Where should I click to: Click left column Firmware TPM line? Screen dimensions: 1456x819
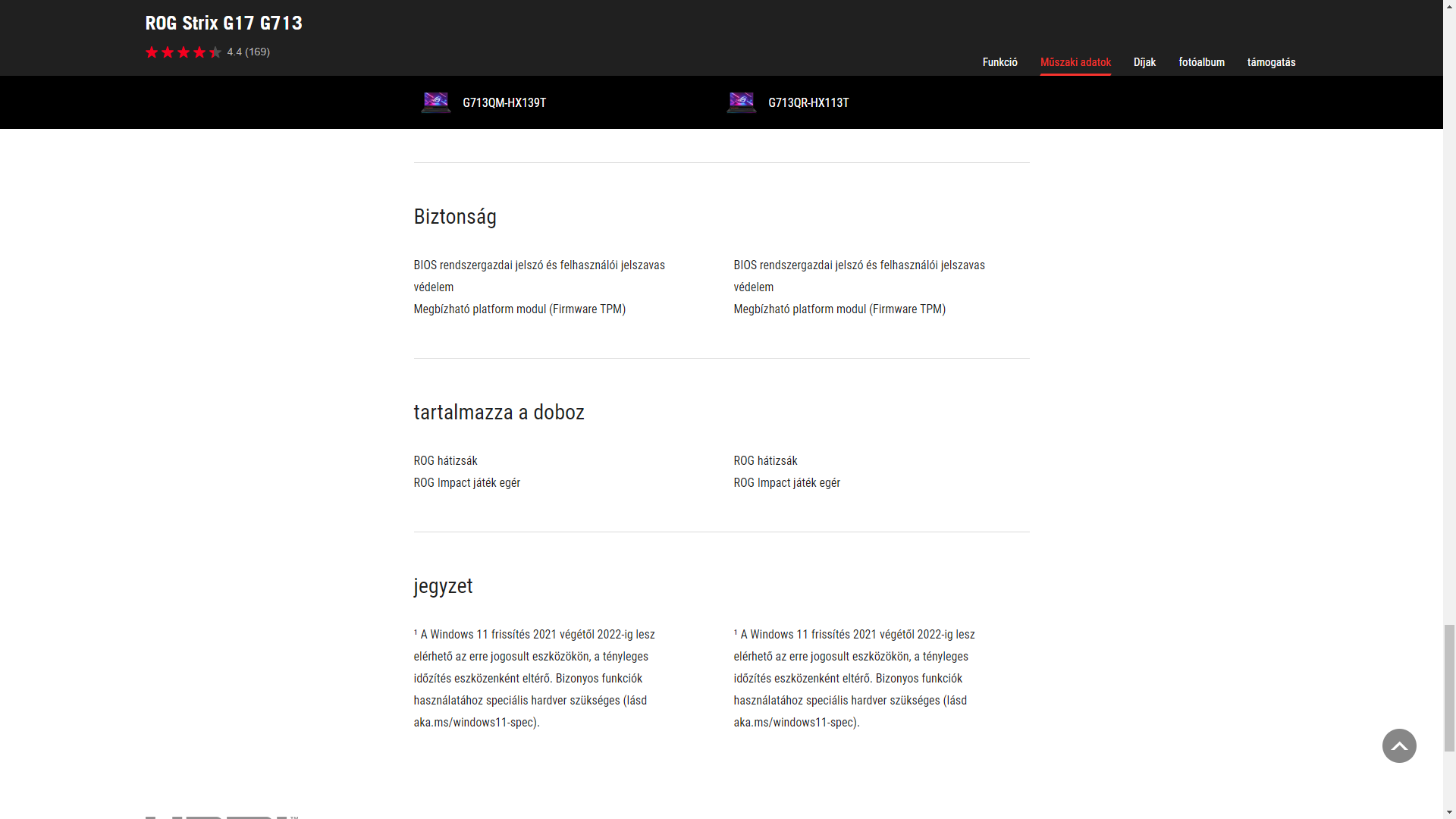click(519, 309)
